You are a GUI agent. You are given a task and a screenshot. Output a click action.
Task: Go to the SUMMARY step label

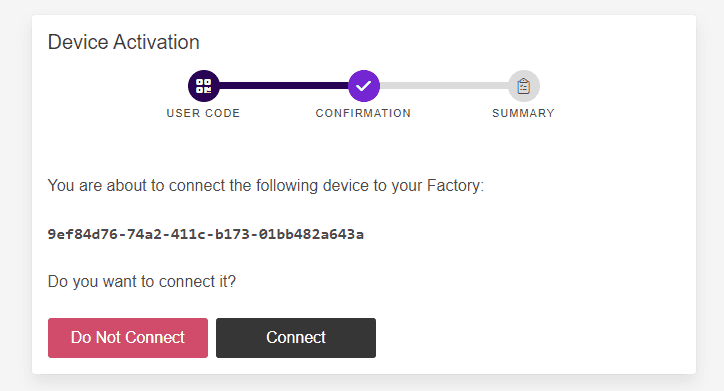[x=523, y=113]
